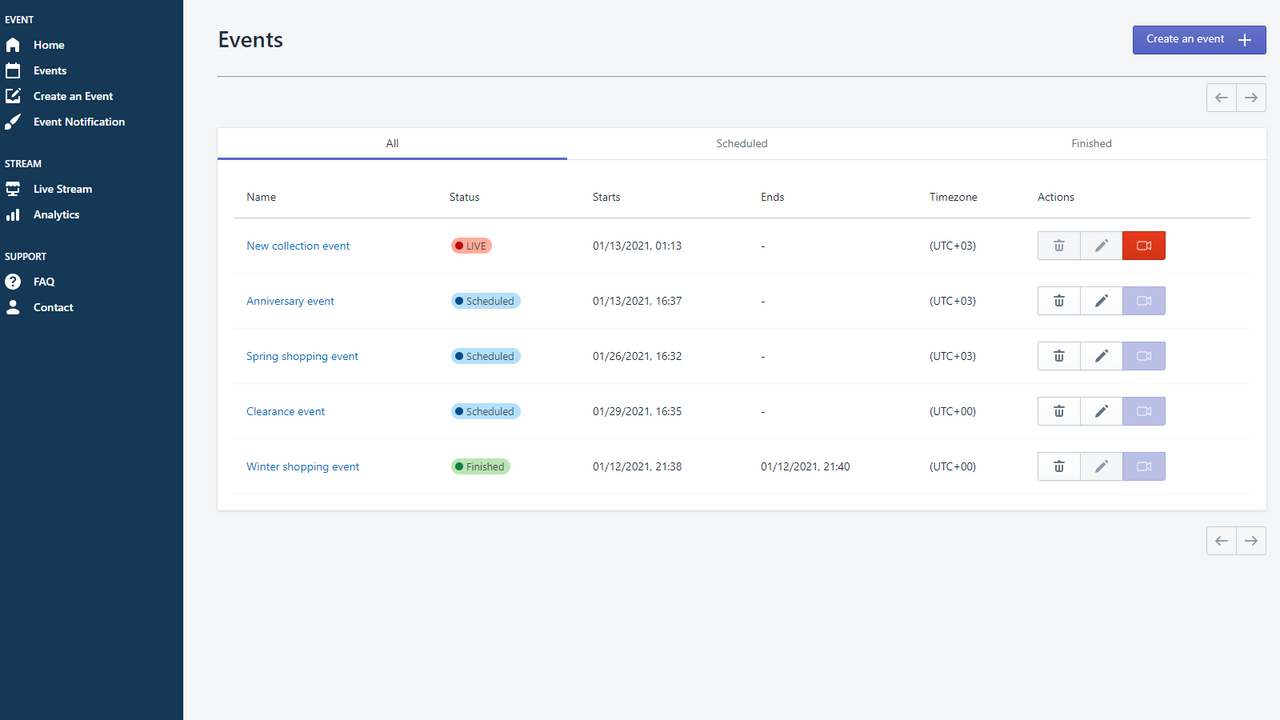Click the Create an Event icon

click(x=14, y=95)
